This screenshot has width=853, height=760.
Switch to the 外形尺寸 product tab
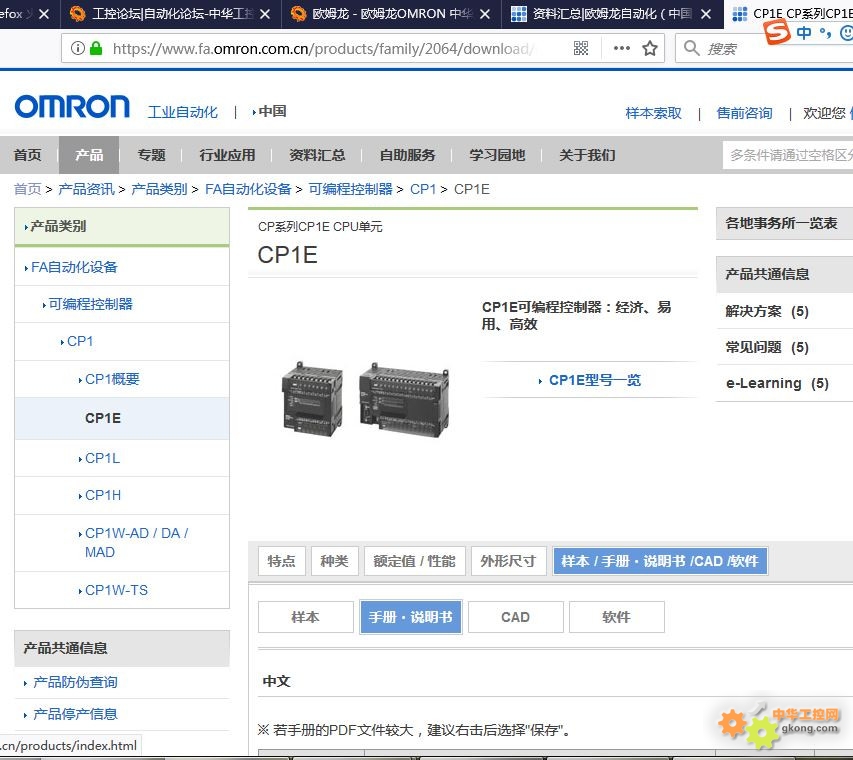click(x=509, y=561)
